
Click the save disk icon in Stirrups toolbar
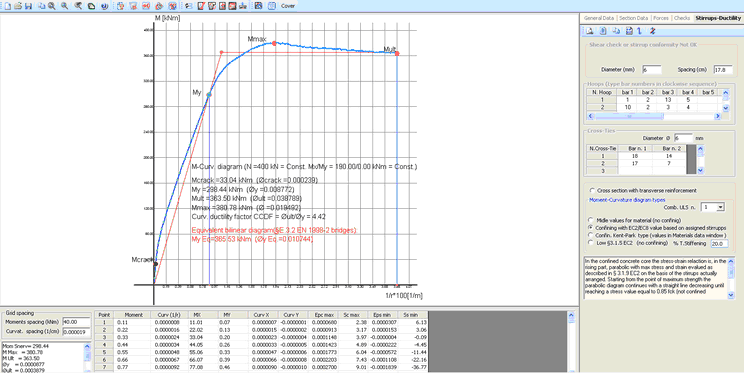click(629, 31)
